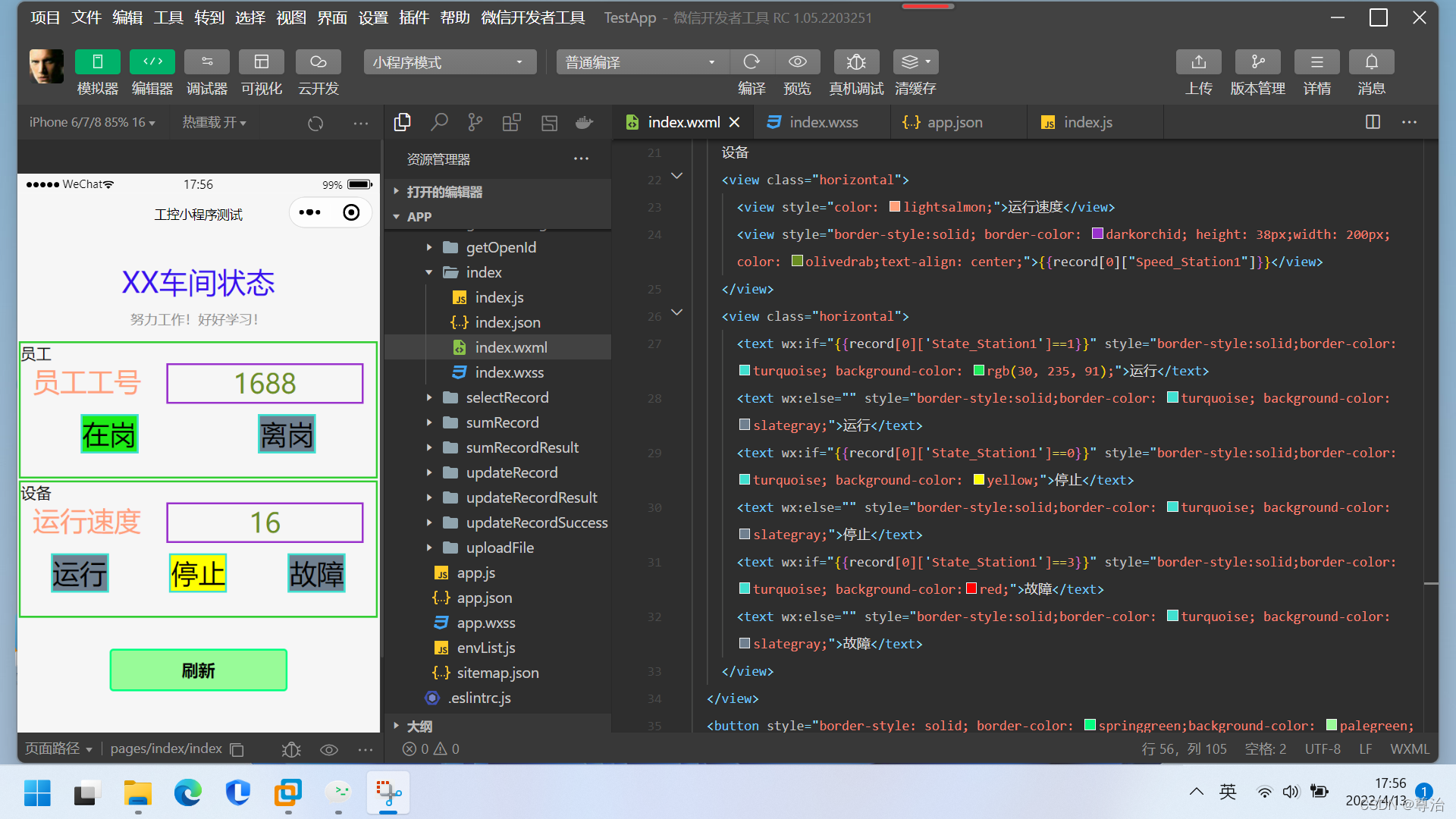Image resolution: width=1456 pixels, height=819 pixels.
Task: Open version management branch icon
Action: coord(1257,62)
